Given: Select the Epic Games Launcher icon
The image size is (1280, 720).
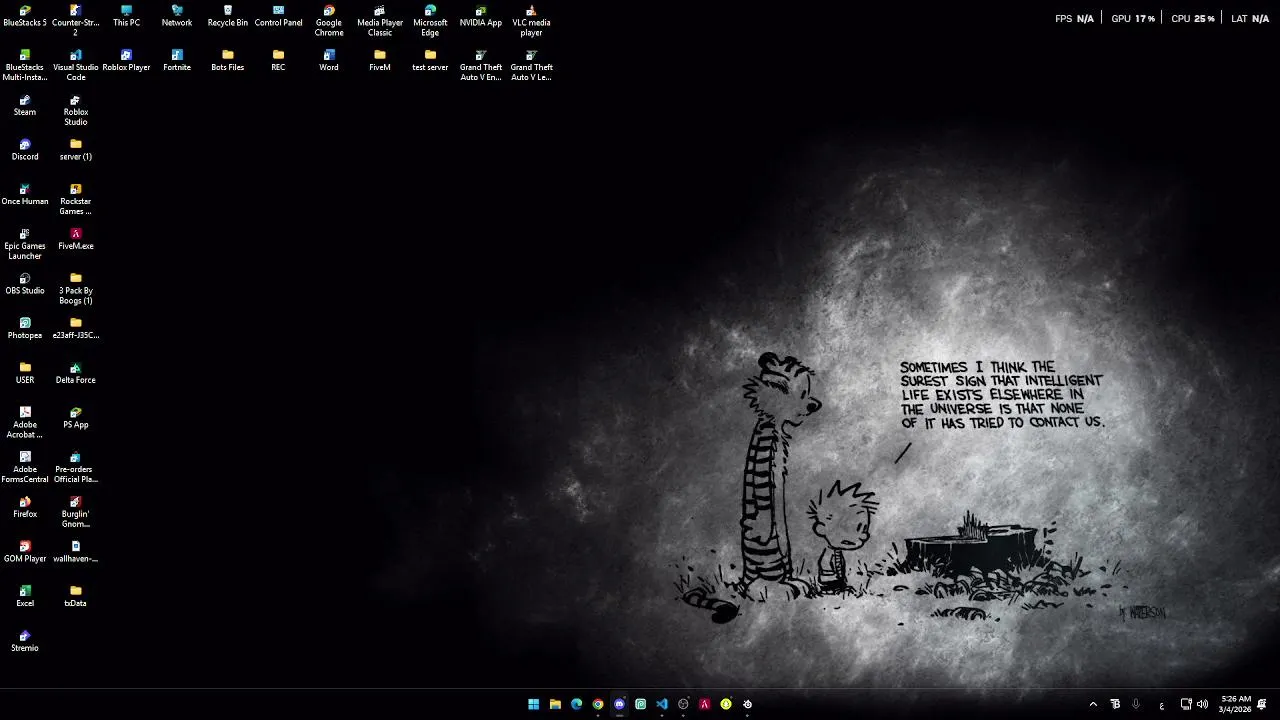Looking at the screenshot, I should tap(25, 244).
